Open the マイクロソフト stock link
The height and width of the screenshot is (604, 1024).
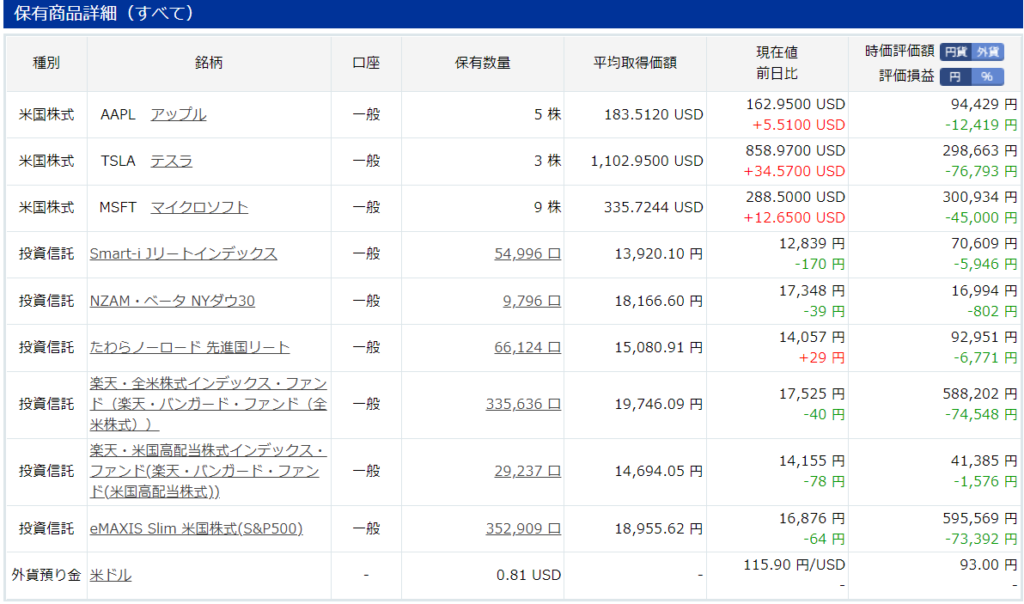199,207
